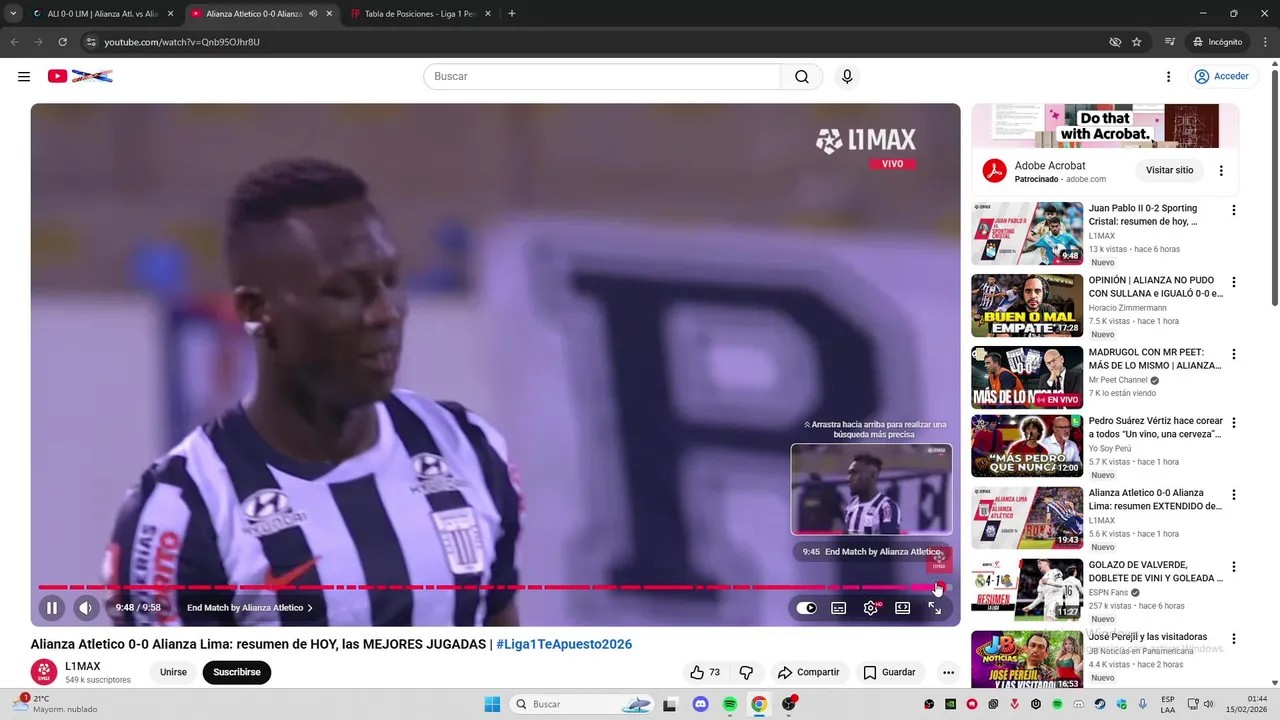Screen dimensions: 1280x720
Task: Open a new browser tab
Action: [512, 14]
